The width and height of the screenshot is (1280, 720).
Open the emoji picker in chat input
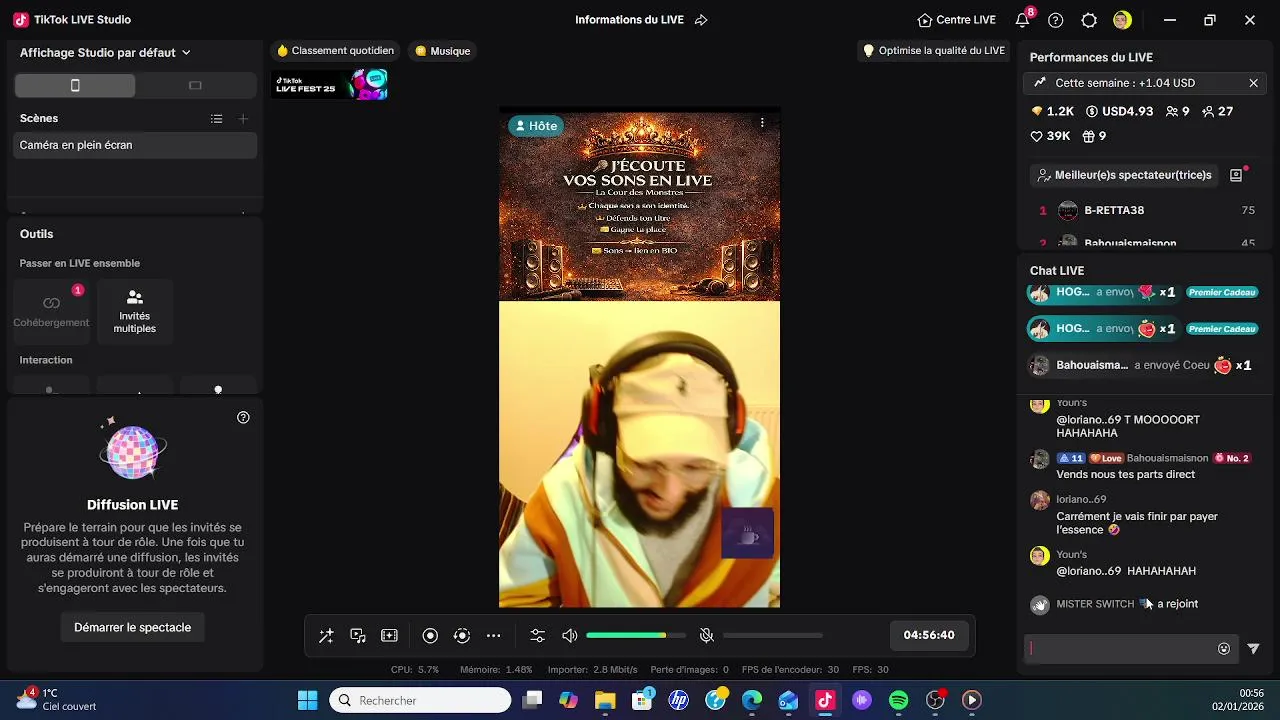(x=1224, y=649)
